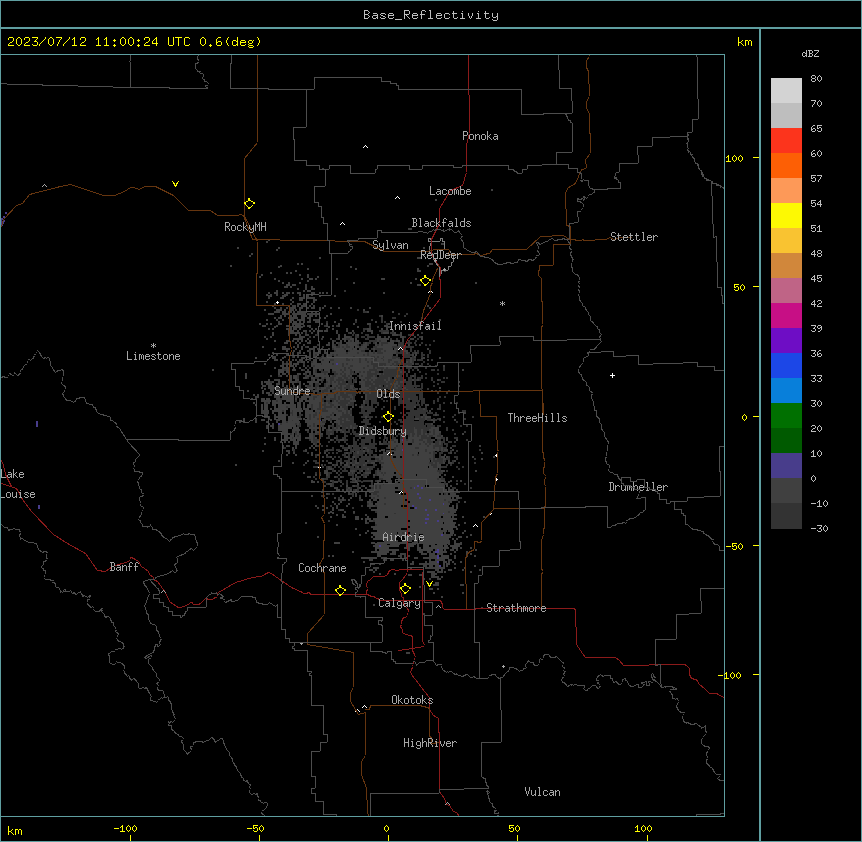Image resolution: width=862 pixels, height=842 pixels.
Task: Click the yellow diamond marker south of RedDeer
Action: (426, 281)
